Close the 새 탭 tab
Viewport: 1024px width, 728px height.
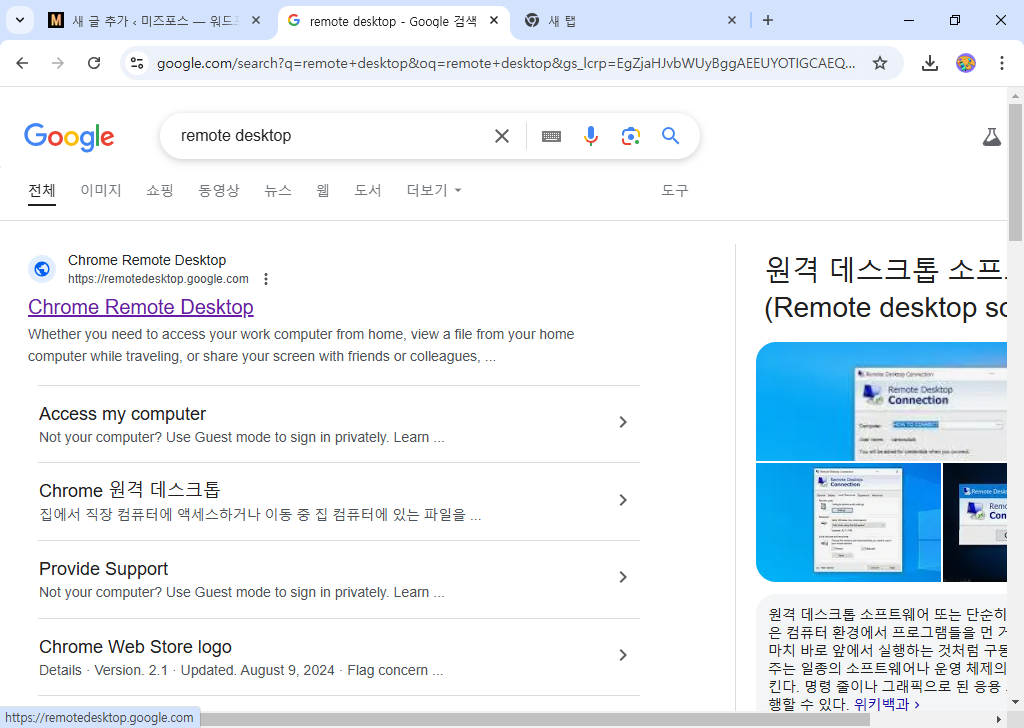731,20
